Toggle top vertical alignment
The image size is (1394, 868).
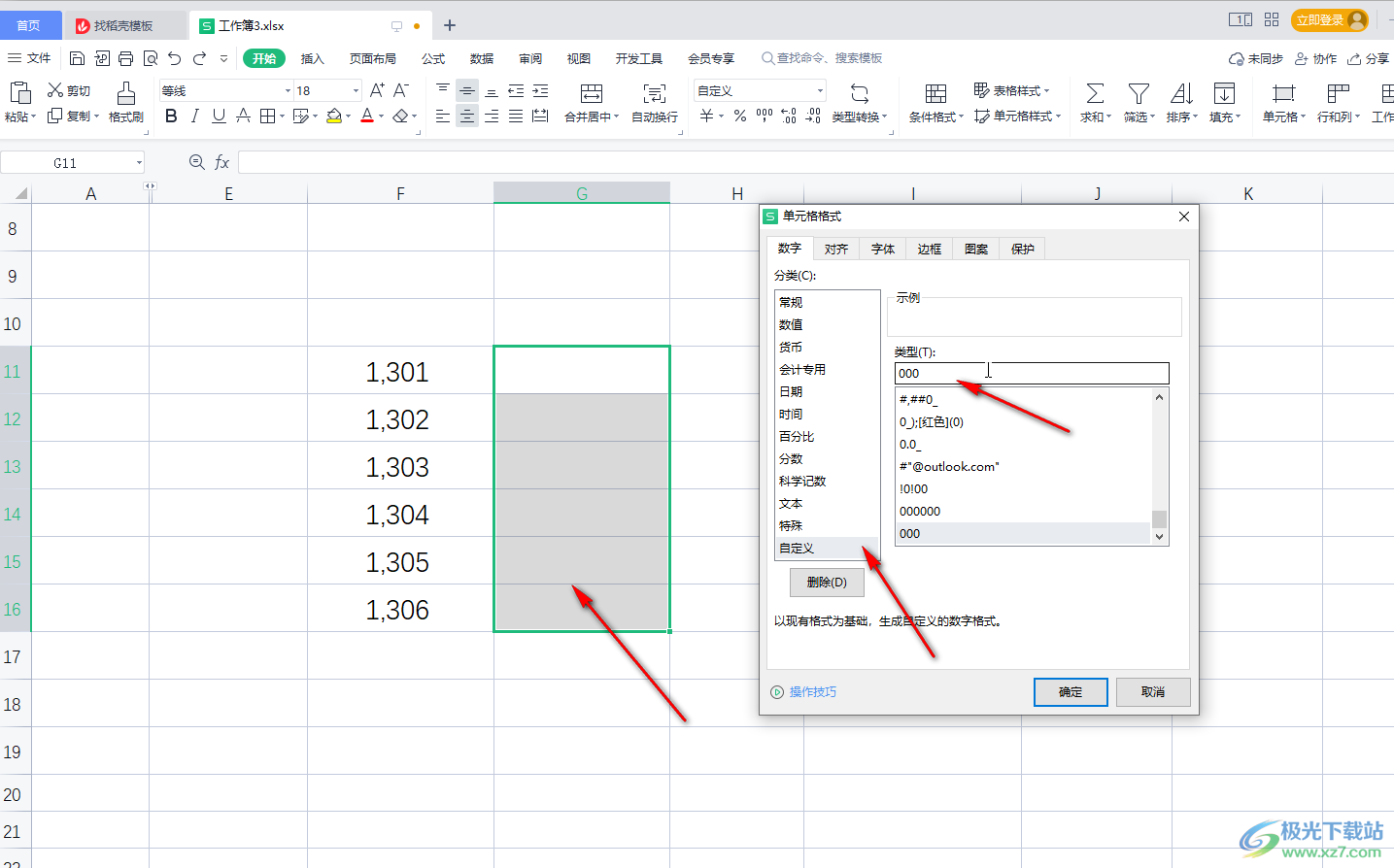tap(443, 91)
